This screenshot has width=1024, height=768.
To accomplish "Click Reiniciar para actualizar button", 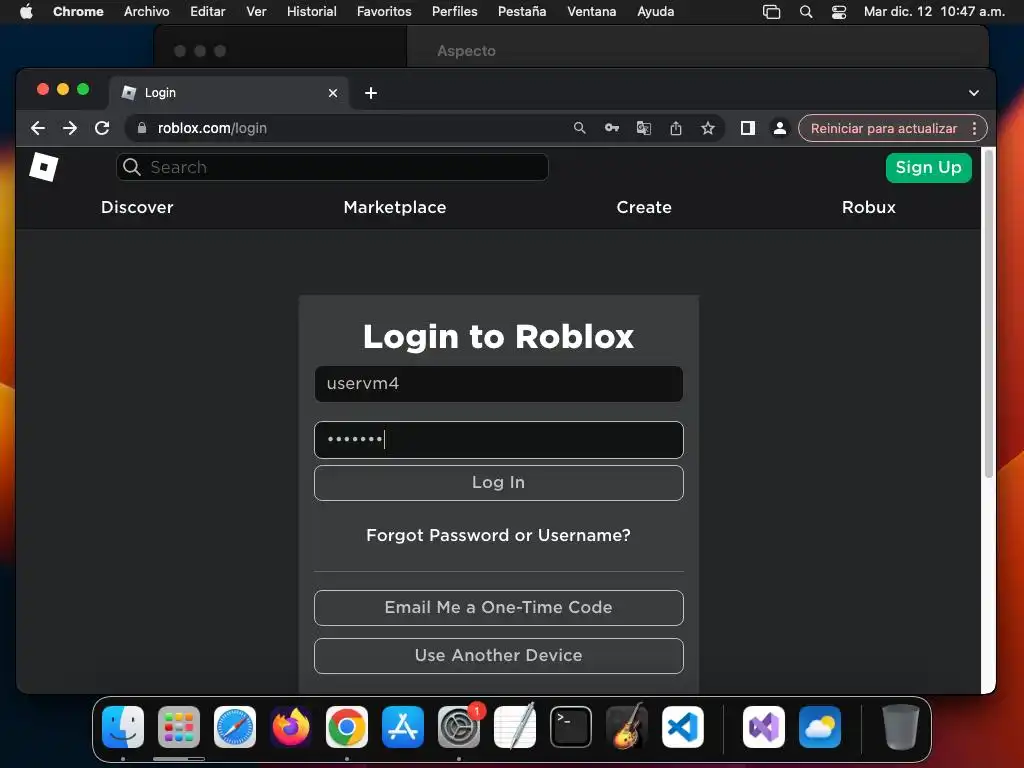I will click(884, 128).
